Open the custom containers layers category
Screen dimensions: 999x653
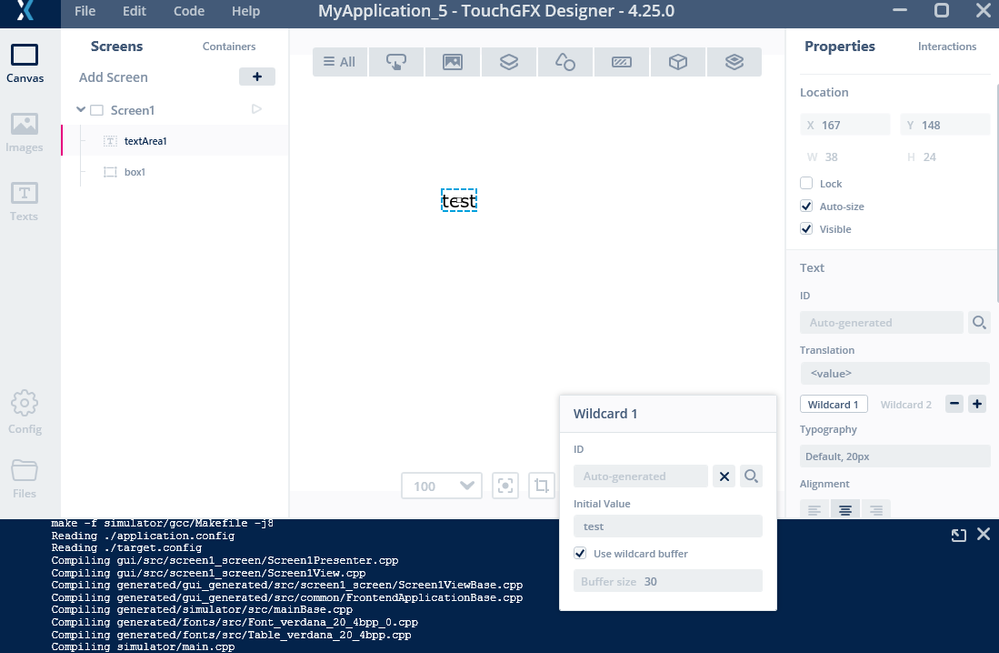(x=734, y=62)
